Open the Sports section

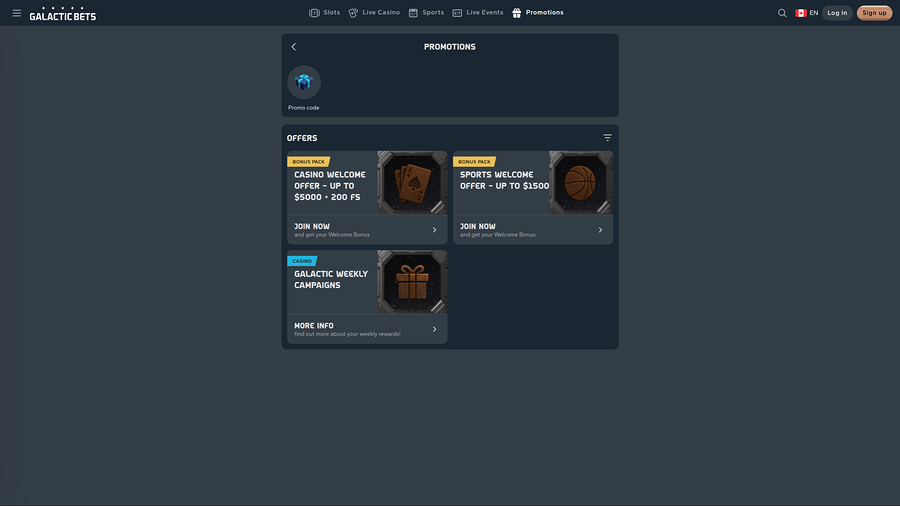[x=426, y=13]
